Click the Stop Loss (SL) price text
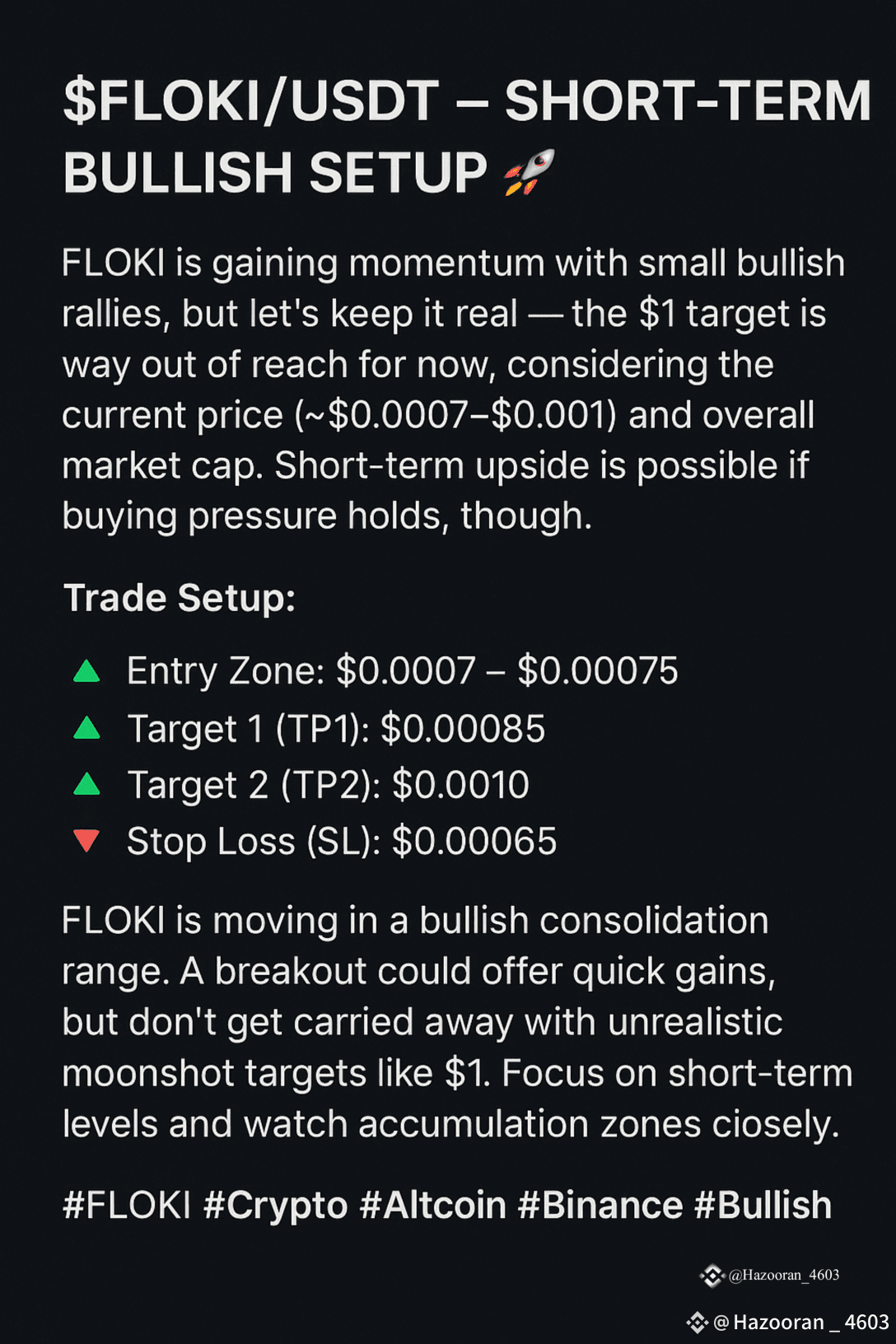Image resolution: width=896 pixels, height=1344 pixels. click(474, 842)
